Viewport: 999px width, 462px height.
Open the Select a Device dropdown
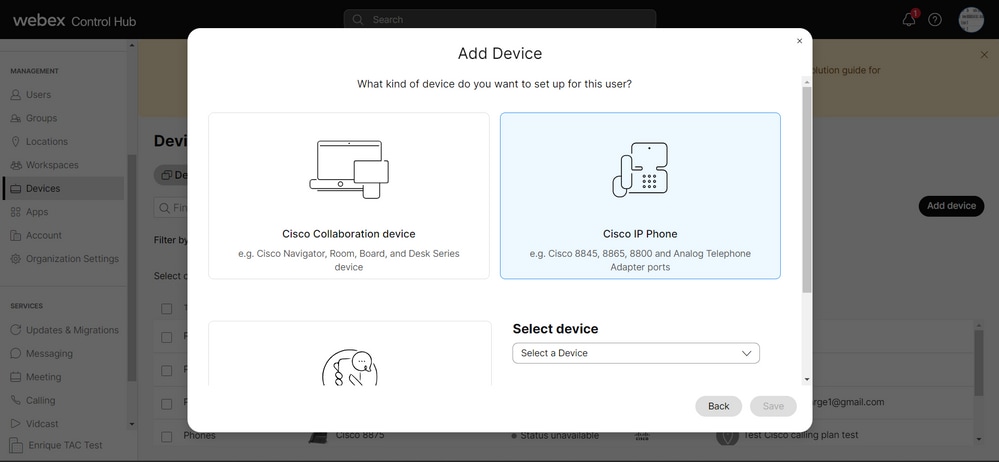pyautogui.click(x=636, y=353)
